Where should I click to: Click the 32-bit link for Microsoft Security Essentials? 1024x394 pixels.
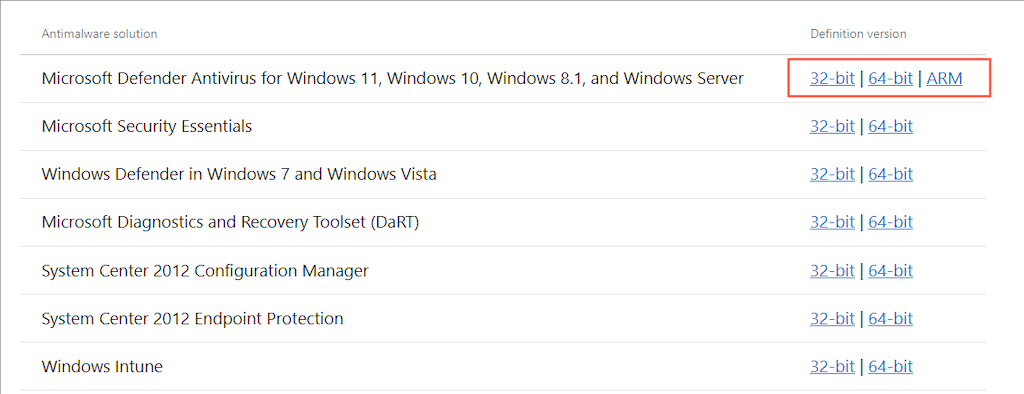[x=832, y=126]
